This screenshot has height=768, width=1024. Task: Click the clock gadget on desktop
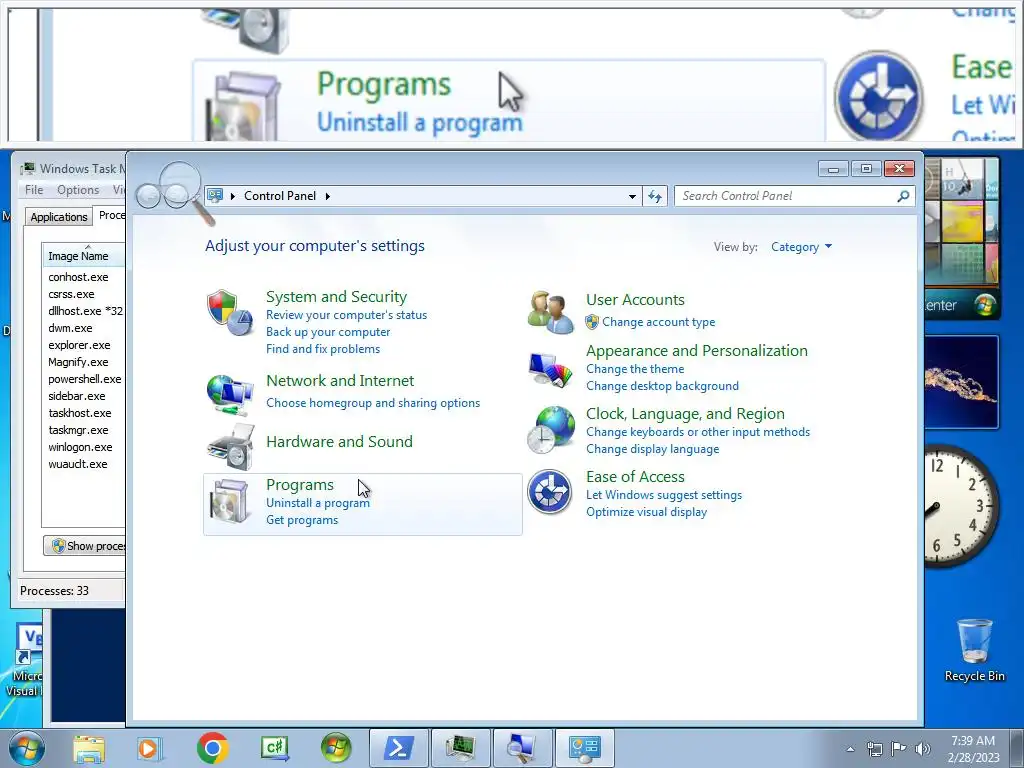tap(961, 506)
